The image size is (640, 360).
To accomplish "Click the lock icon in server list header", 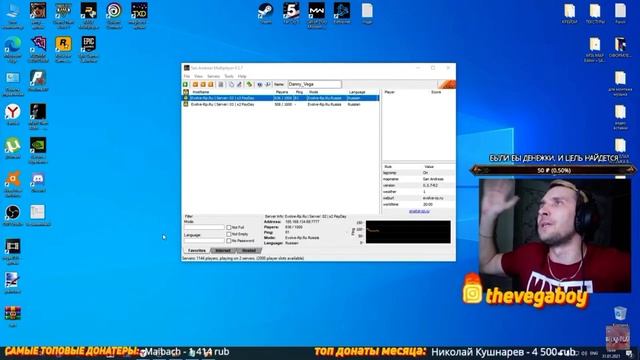I will (186, 92).
